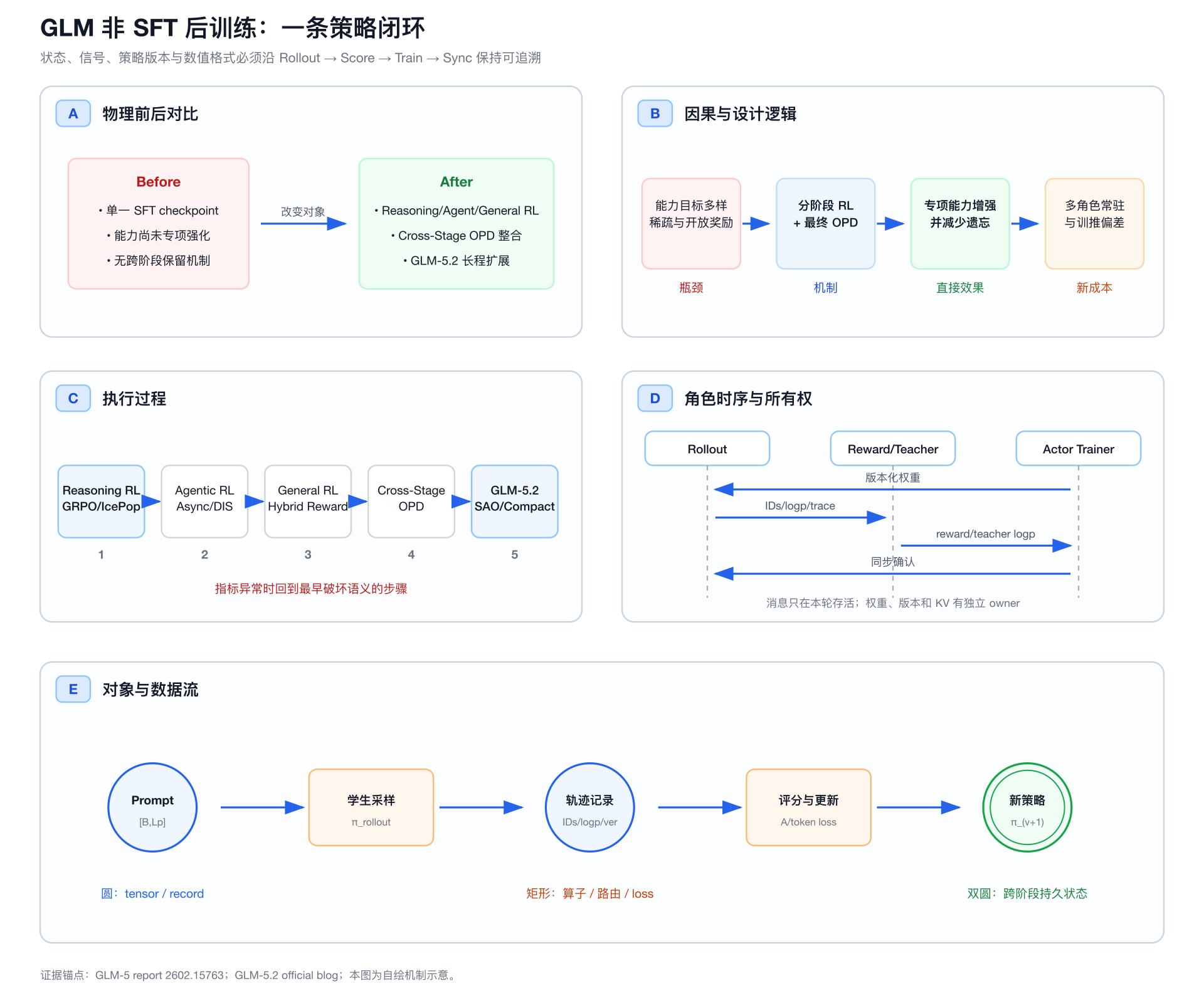Click the Agentic RL Async/DIS step

(204, 501)
